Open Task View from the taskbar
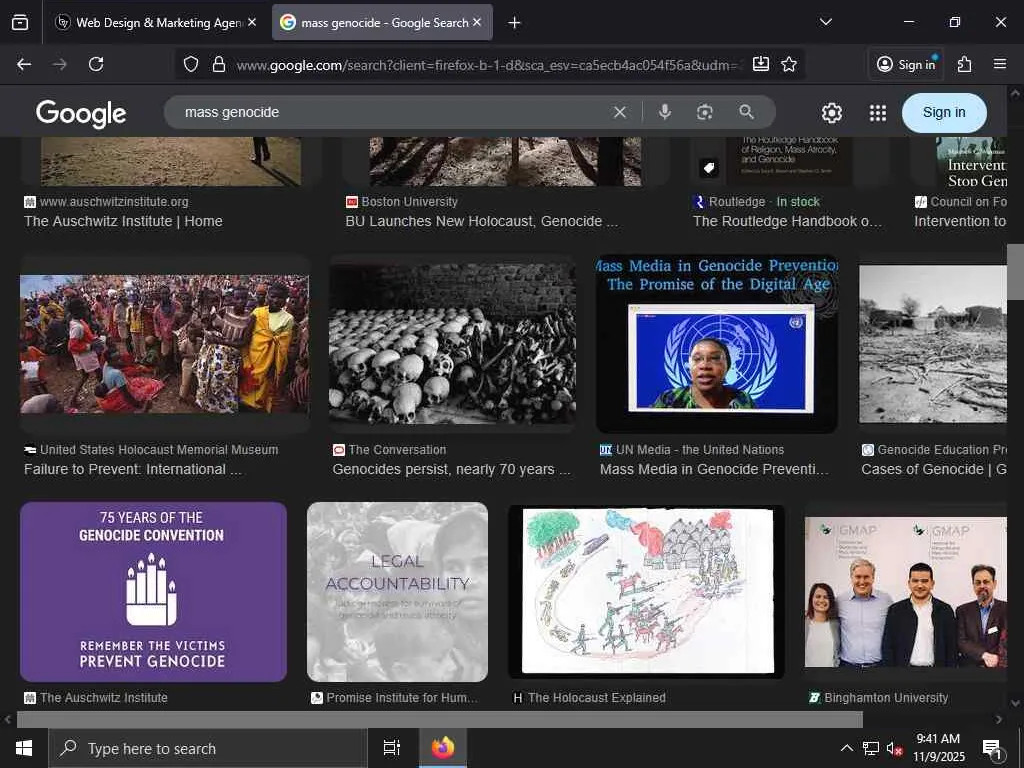Screen dimensions: 1024x768 coord(392,748)
